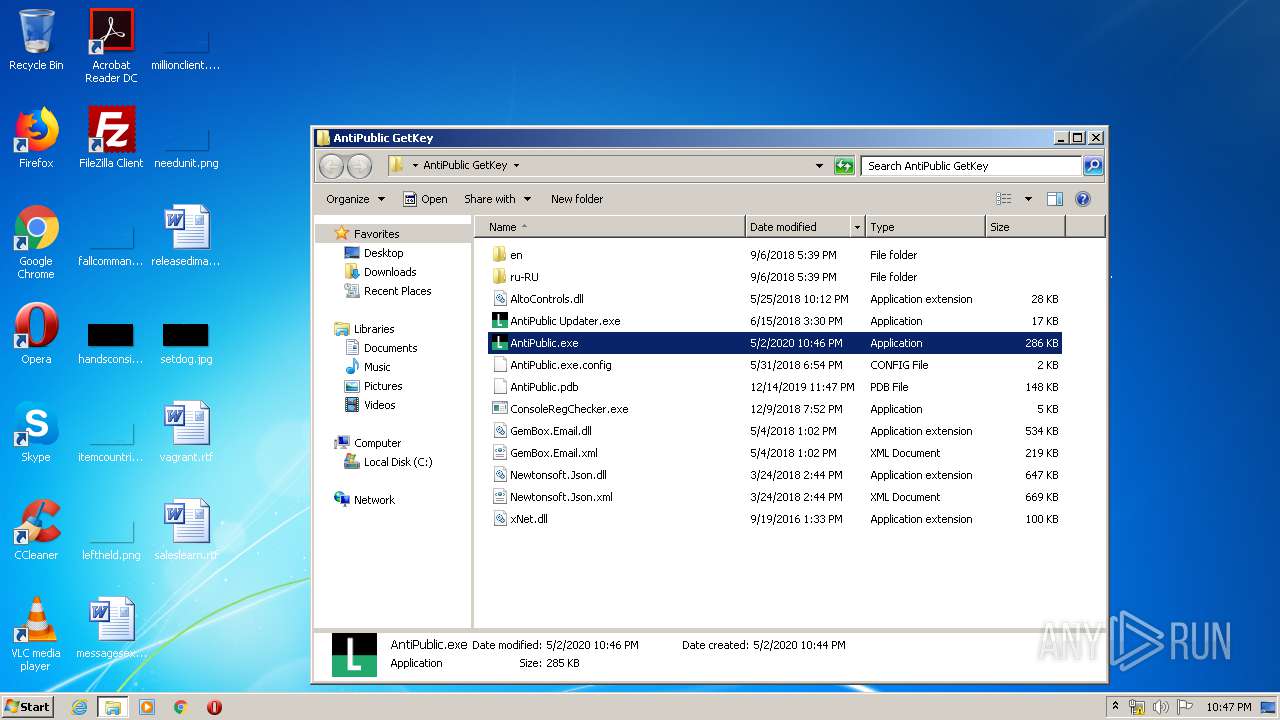Open VLC media player shortcut
The height and width of the screenshot is (720, 1280).
pyautogui.click(x=36, y=635)
